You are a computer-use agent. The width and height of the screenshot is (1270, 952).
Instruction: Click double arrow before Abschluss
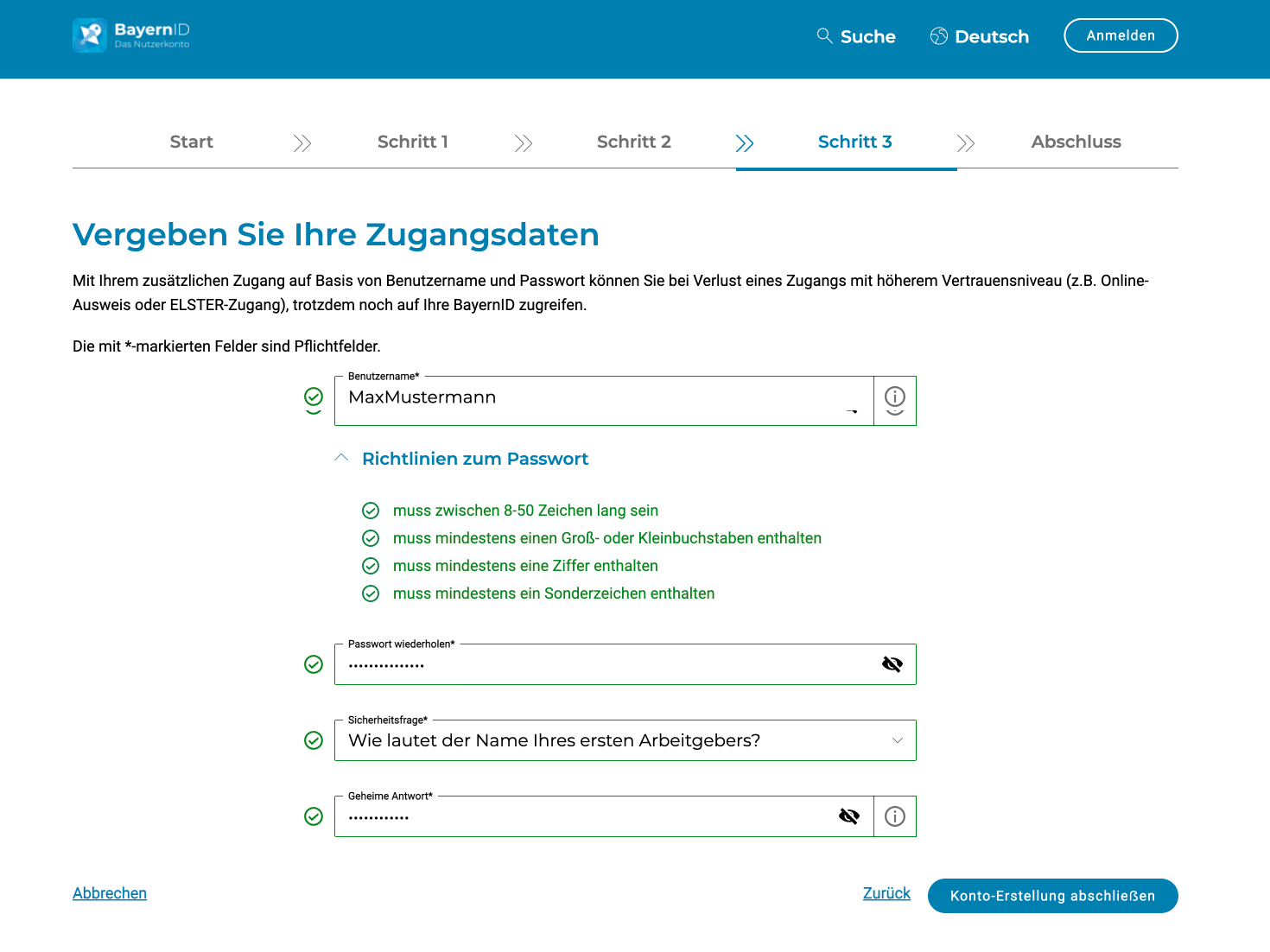[966, 143]
